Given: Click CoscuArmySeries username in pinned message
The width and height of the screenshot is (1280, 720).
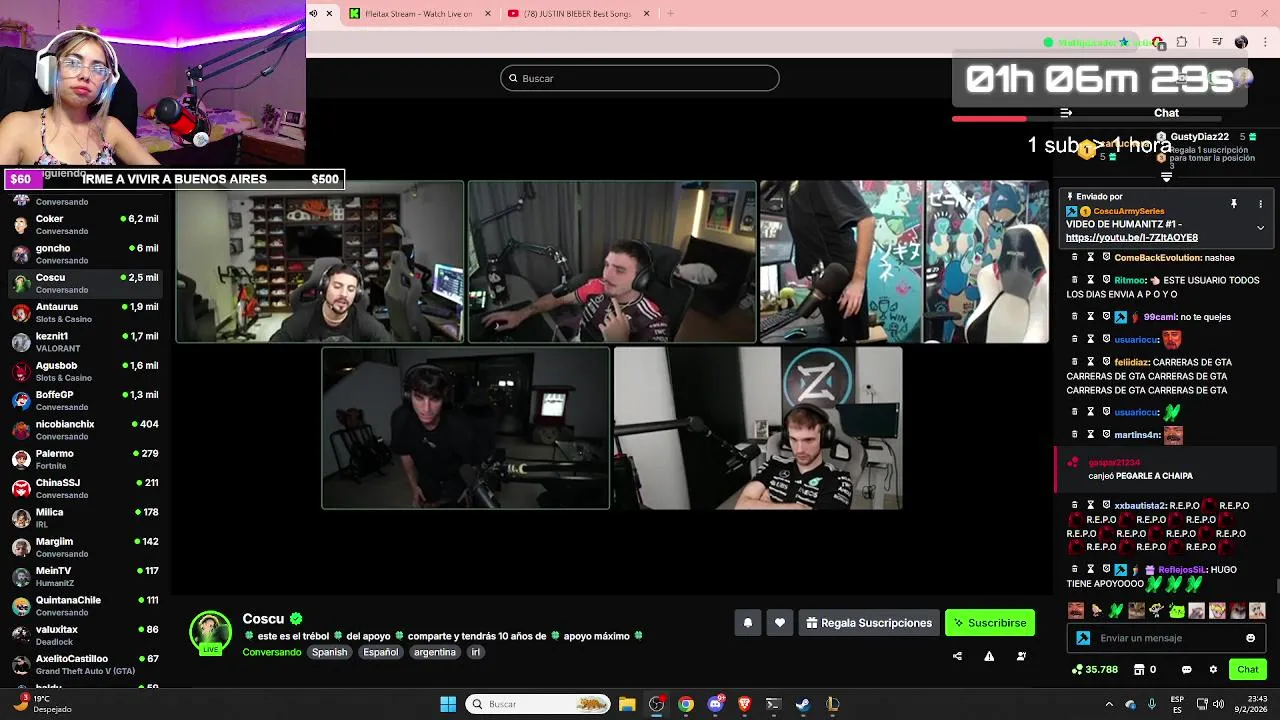Looking at the screenshot, I should coord(1129,211).
